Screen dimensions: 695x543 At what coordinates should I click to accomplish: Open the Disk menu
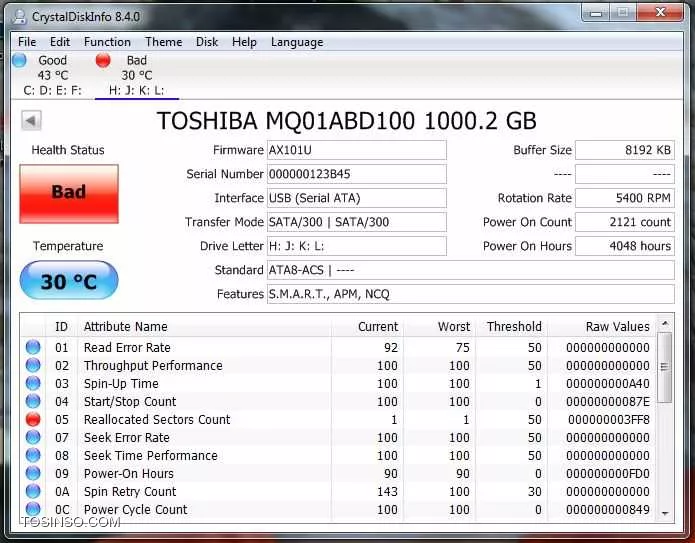(207, 42)
